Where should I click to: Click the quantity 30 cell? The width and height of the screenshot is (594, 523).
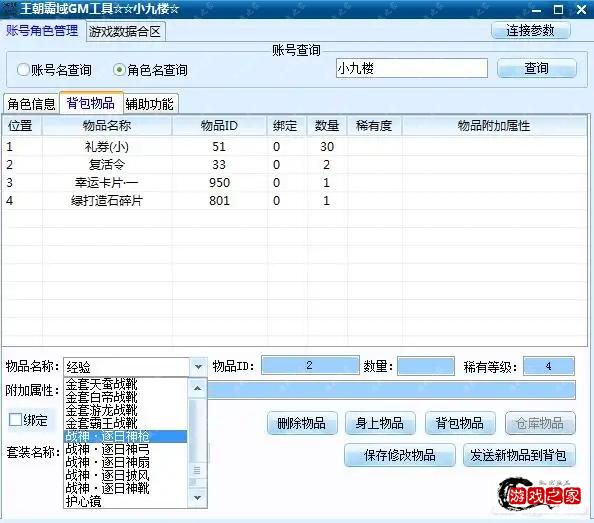pyautogui.click(x=327, y=147)
